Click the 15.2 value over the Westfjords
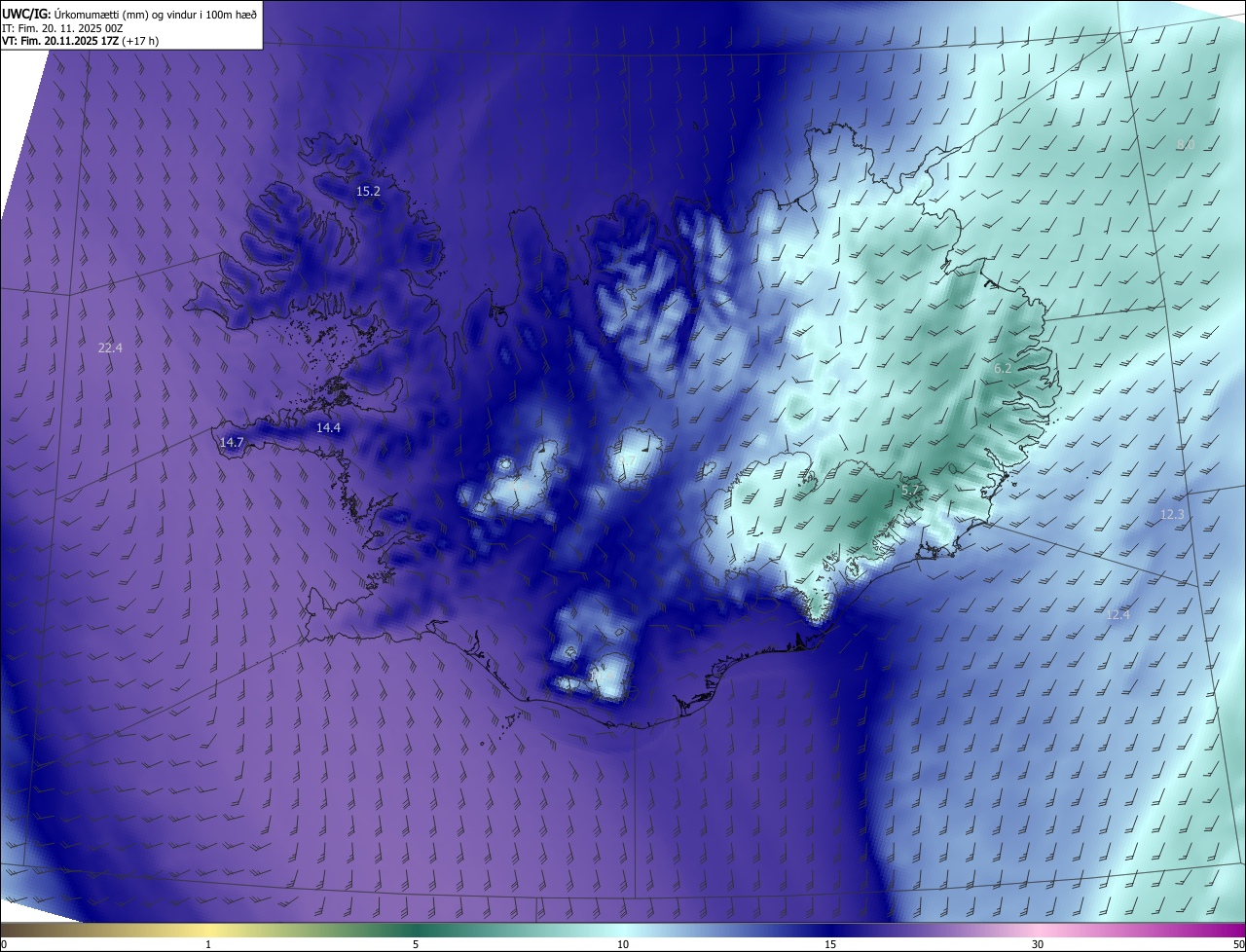This screenshot has width=1246, height=952. 368,192
